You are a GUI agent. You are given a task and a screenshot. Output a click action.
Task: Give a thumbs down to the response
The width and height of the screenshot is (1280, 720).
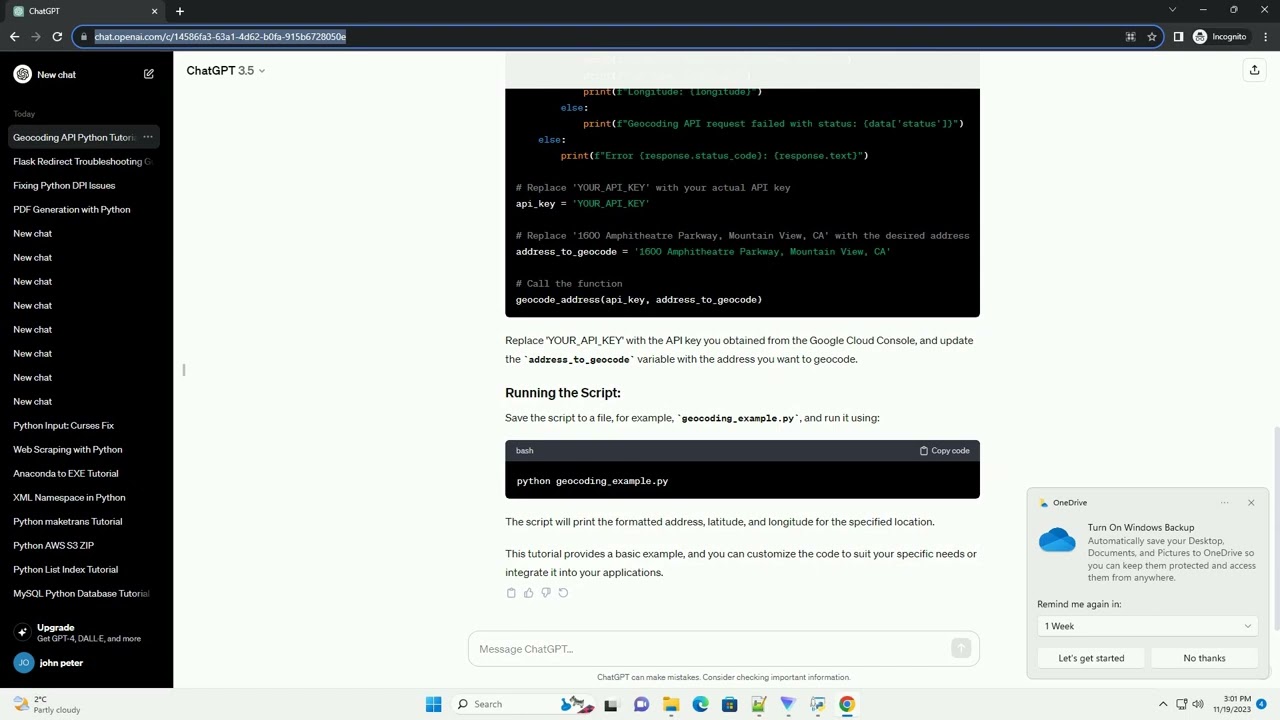point(545,593)
